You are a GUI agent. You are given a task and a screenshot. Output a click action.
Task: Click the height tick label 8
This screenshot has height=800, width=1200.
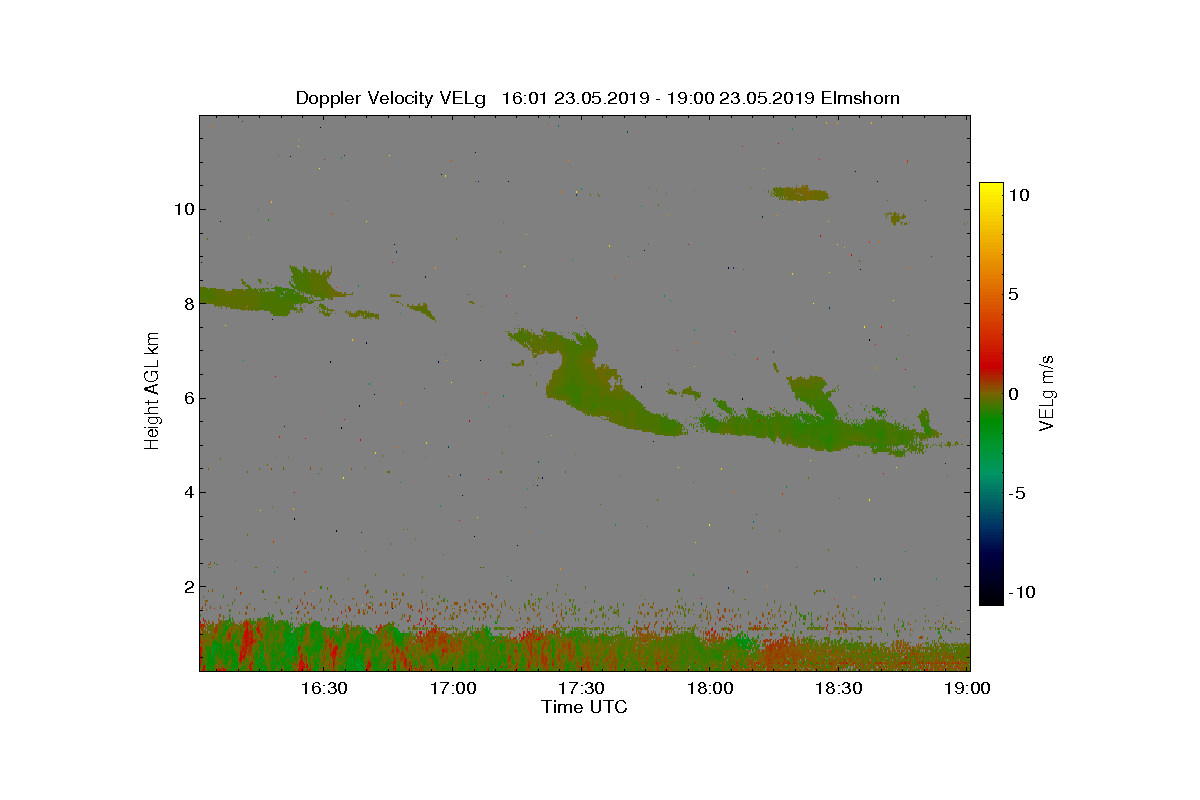(x=187, y=303)
